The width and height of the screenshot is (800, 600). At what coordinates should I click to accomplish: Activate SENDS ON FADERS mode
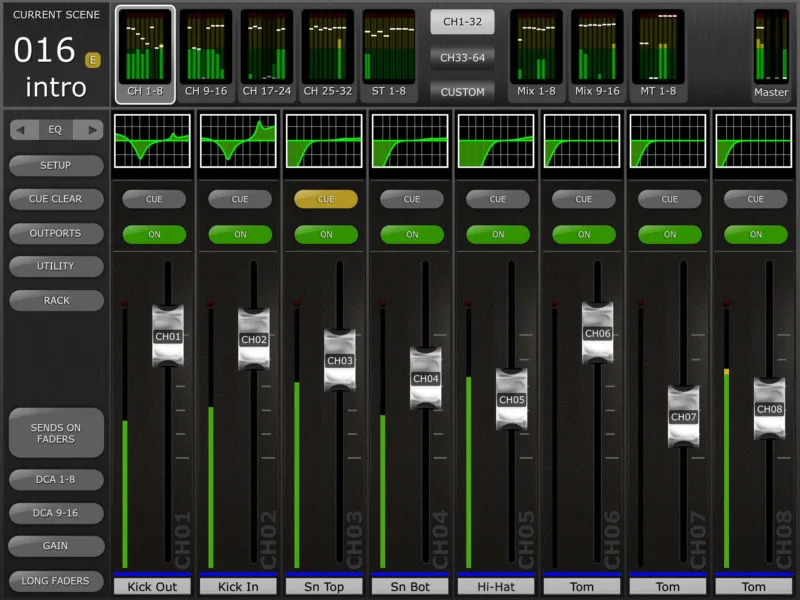pyautogui.click(x=56, y=433)
